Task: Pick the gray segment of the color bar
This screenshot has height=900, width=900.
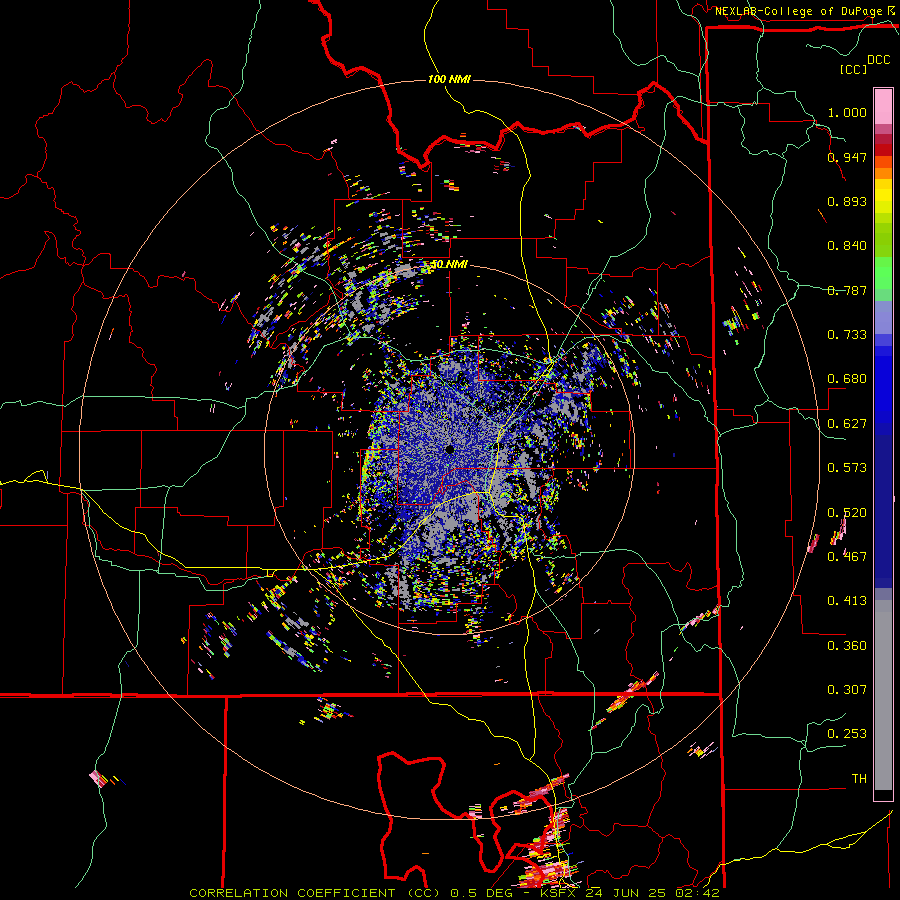Action: (883, 695)
